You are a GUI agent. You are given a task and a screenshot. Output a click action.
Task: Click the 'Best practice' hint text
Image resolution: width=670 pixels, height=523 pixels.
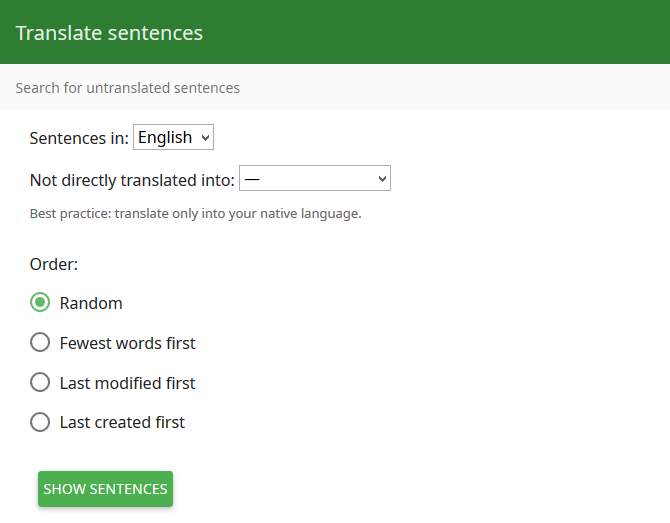[x=196, y=213]
